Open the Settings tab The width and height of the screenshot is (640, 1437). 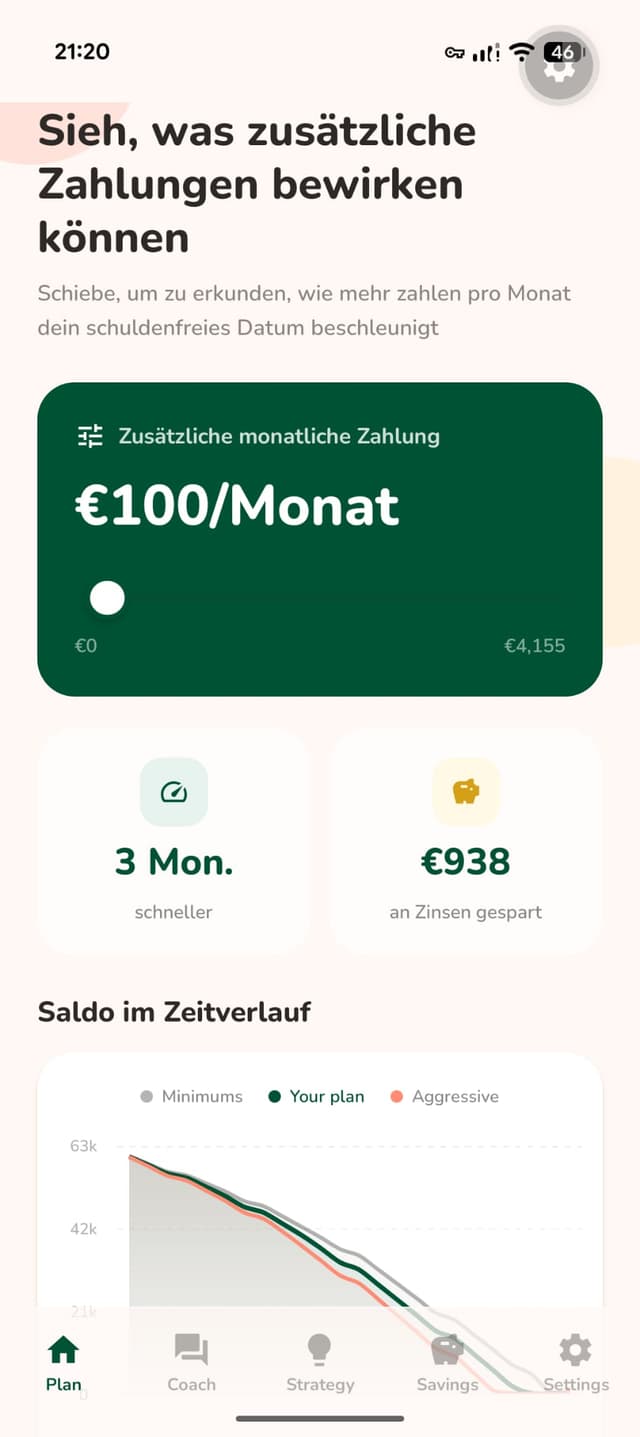pyautogui.click(x=575, y=1360)
